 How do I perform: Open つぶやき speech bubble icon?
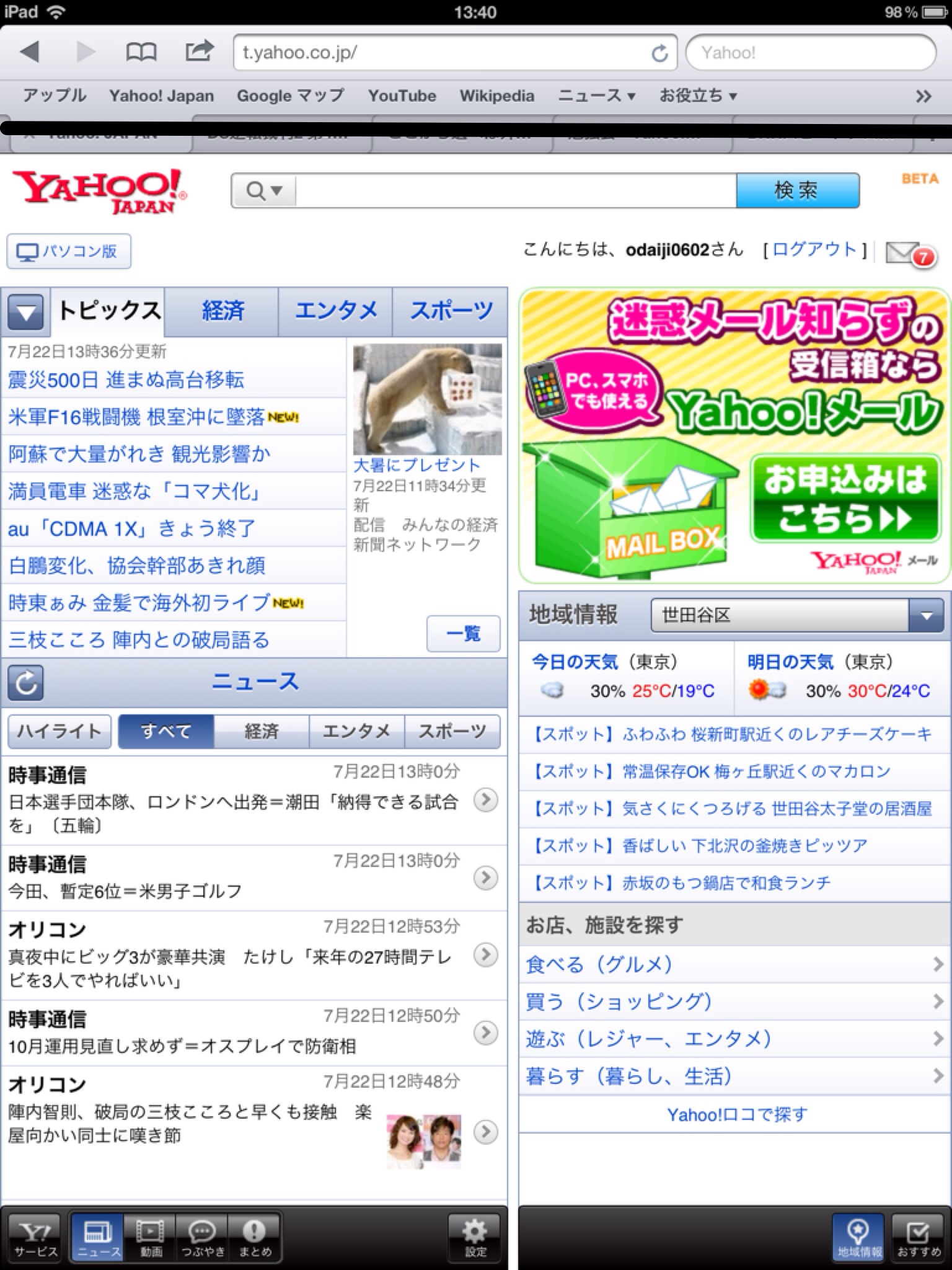click(x=202, y=1238)
